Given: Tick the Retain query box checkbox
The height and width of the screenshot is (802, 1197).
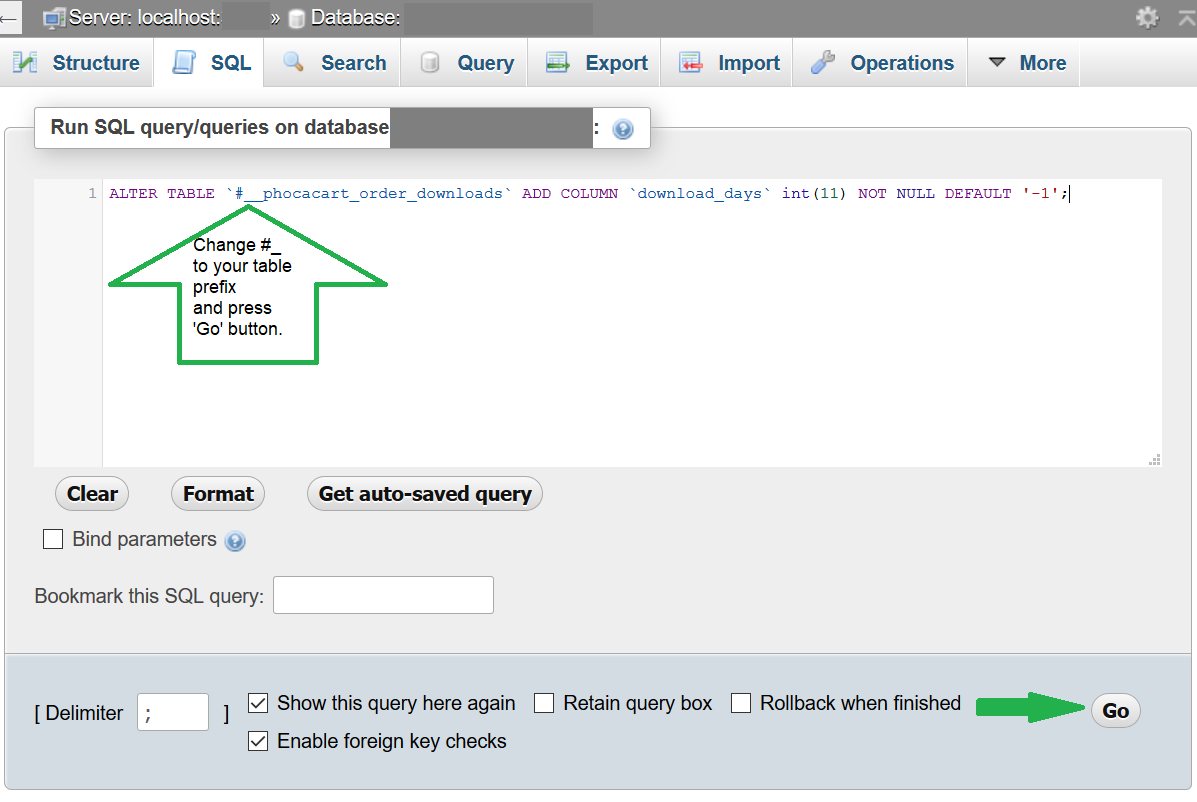Looking at the screenshot, I should 544,703.
